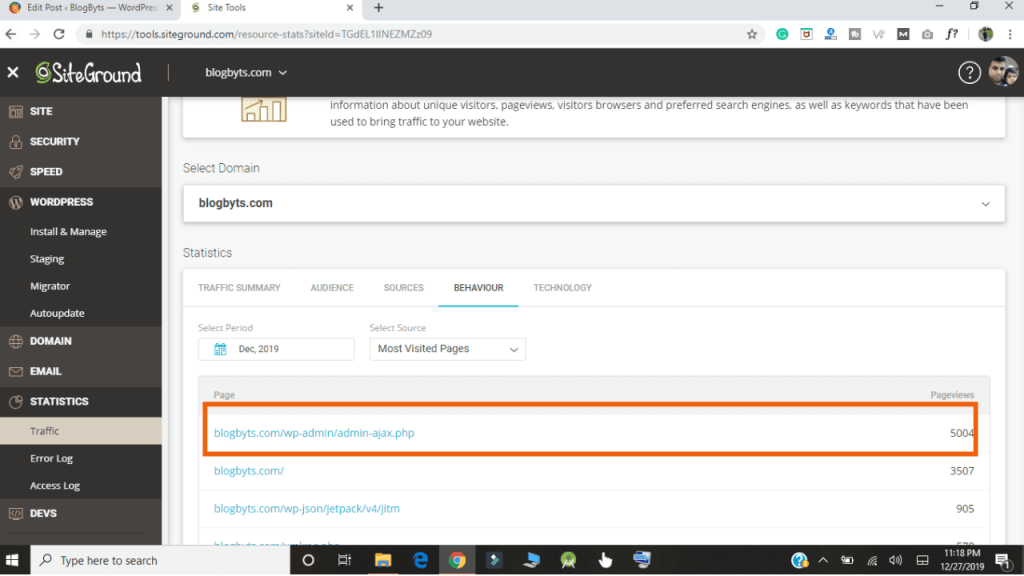Click the help question mark icon
Viewport: 1024px width, 576px height.
tap(969, 72)
